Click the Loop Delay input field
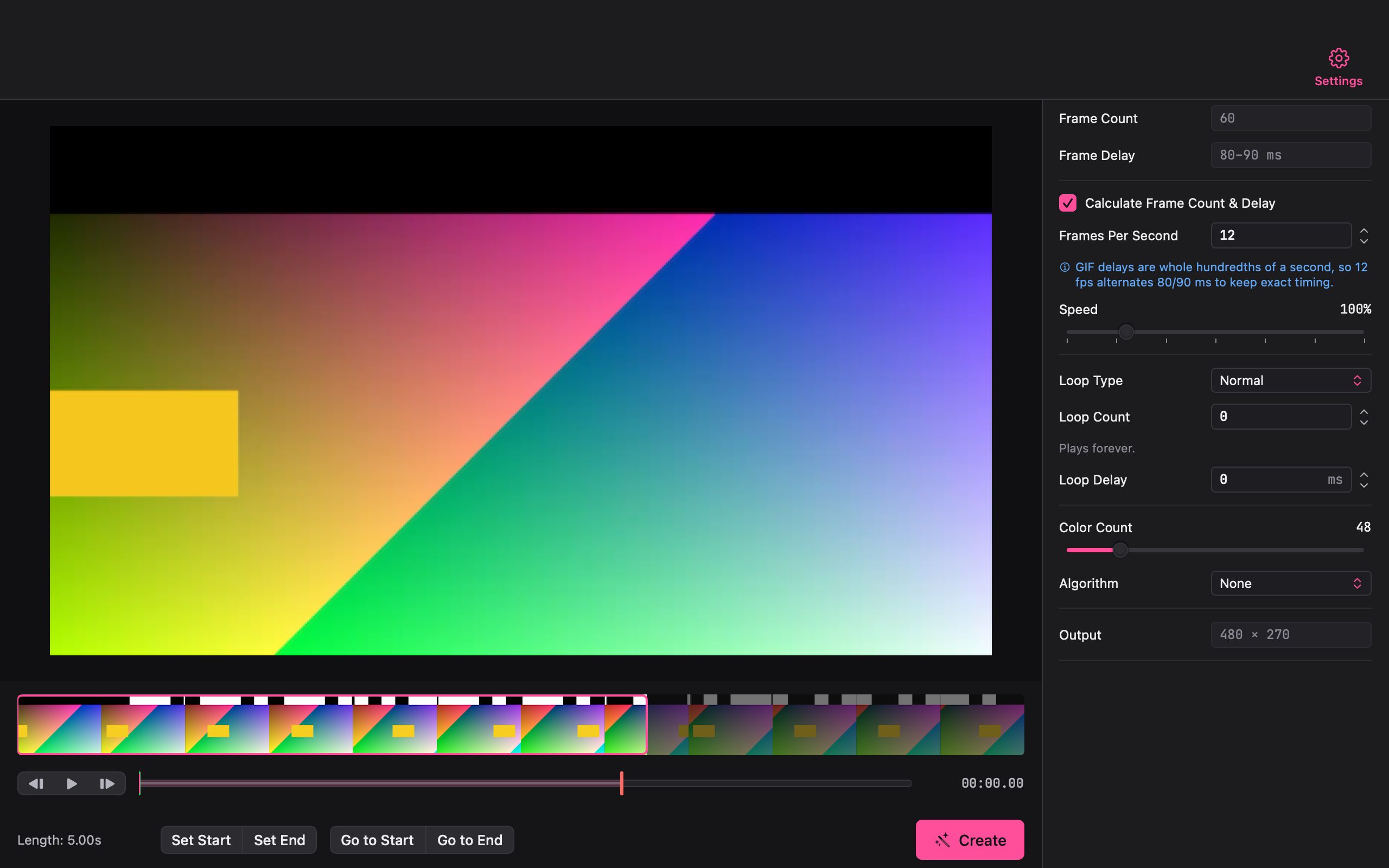The width and height of the screenshot is (1389, 868). point(1281,480)
